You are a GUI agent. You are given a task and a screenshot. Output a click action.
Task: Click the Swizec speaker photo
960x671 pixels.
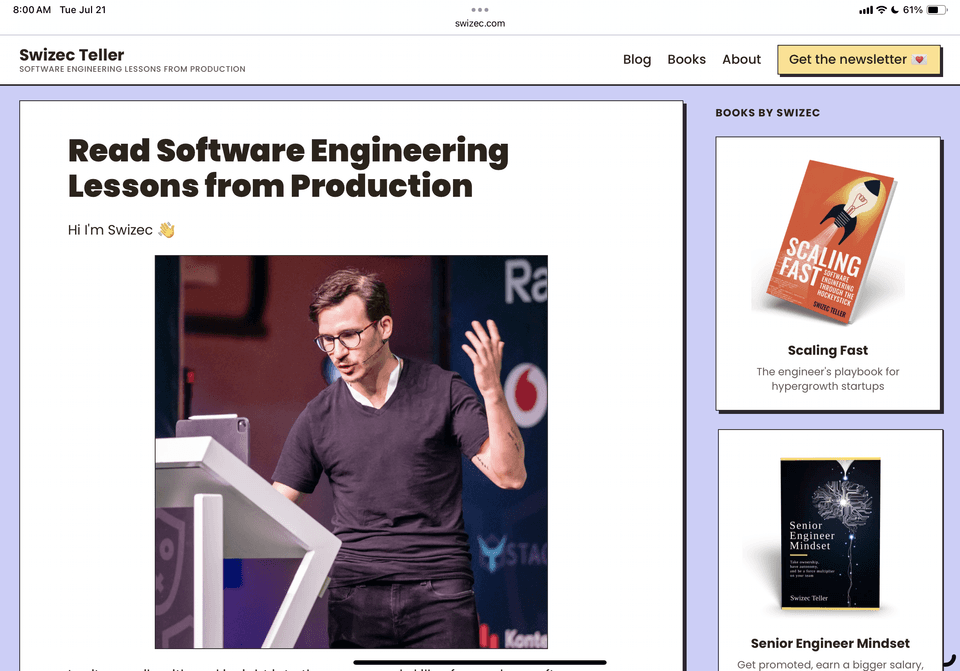(x=351, y=452)
